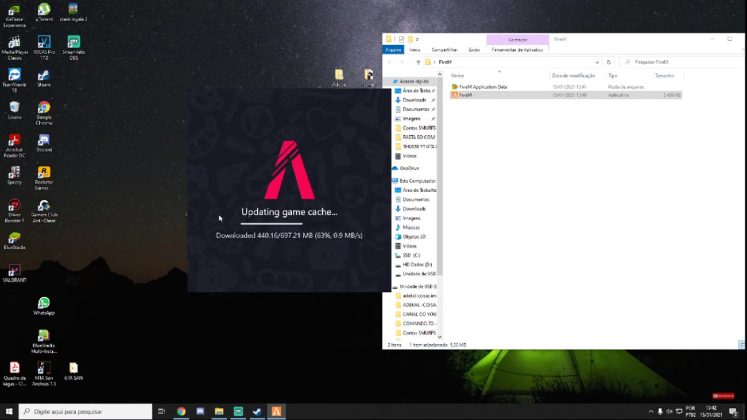This screenshot has height=420, width=747.
Task: Open the Windows Start menu
Action: pos(9,411)
